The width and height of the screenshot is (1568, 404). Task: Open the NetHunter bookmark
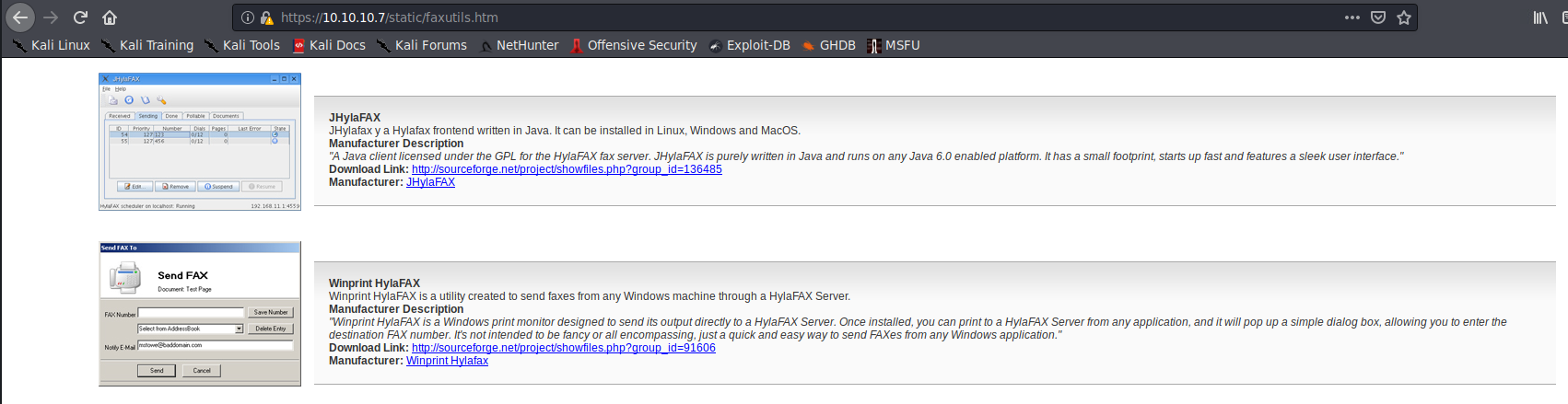519,45
